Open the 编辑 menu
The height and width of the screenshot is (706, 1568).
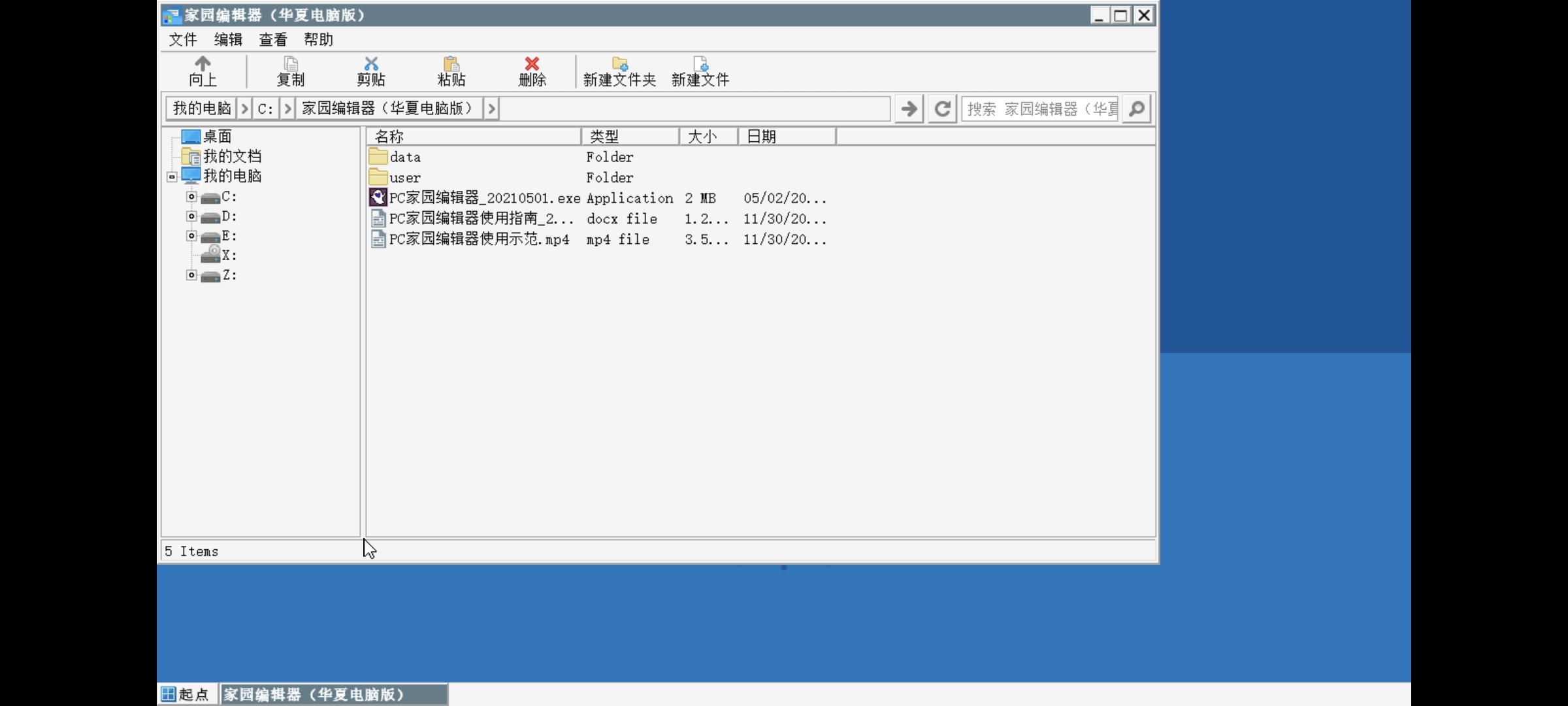point(228,40)
